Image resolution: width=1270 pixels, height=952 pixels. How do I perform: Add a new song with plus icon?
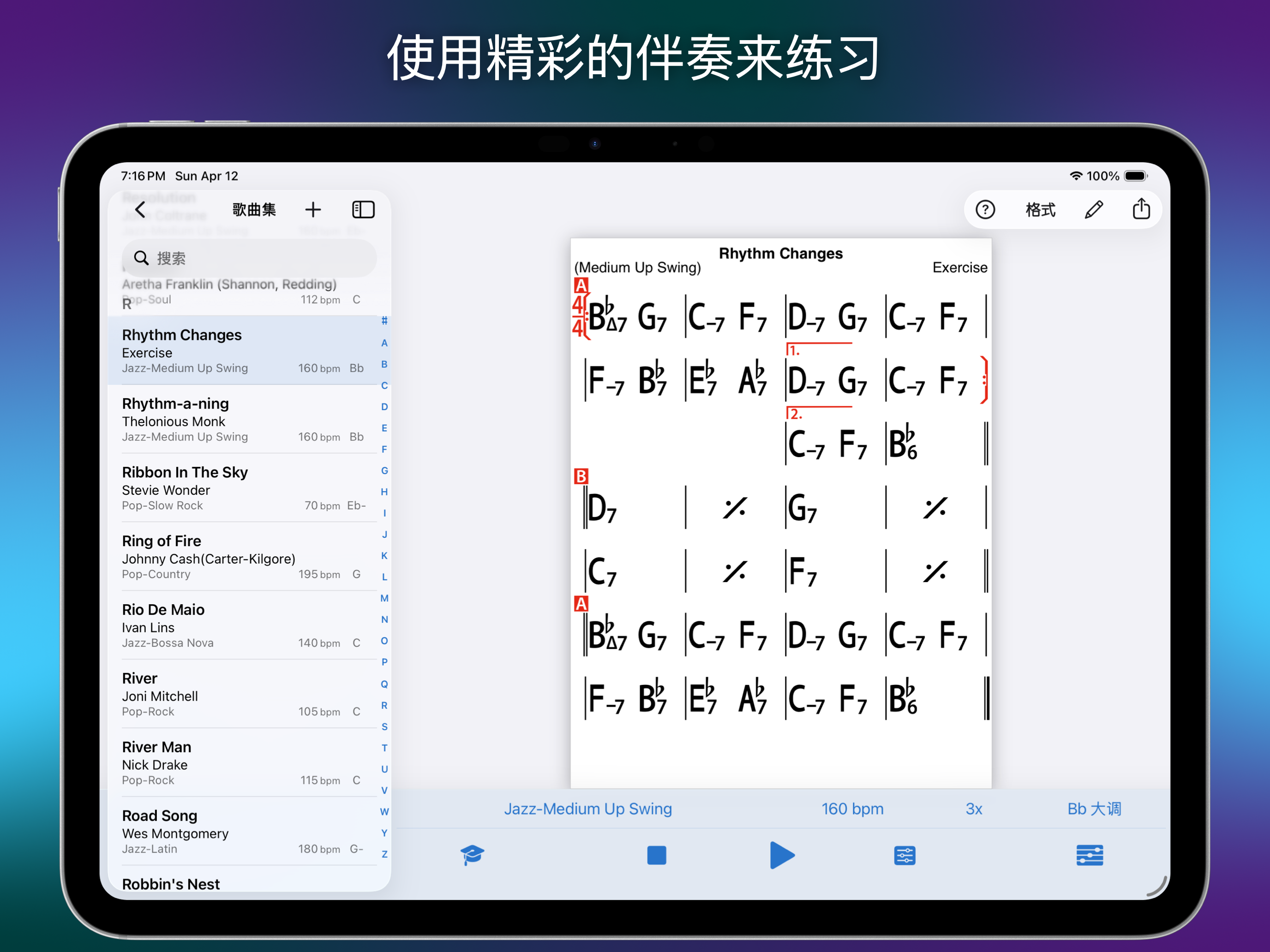(x=313, y=210)
